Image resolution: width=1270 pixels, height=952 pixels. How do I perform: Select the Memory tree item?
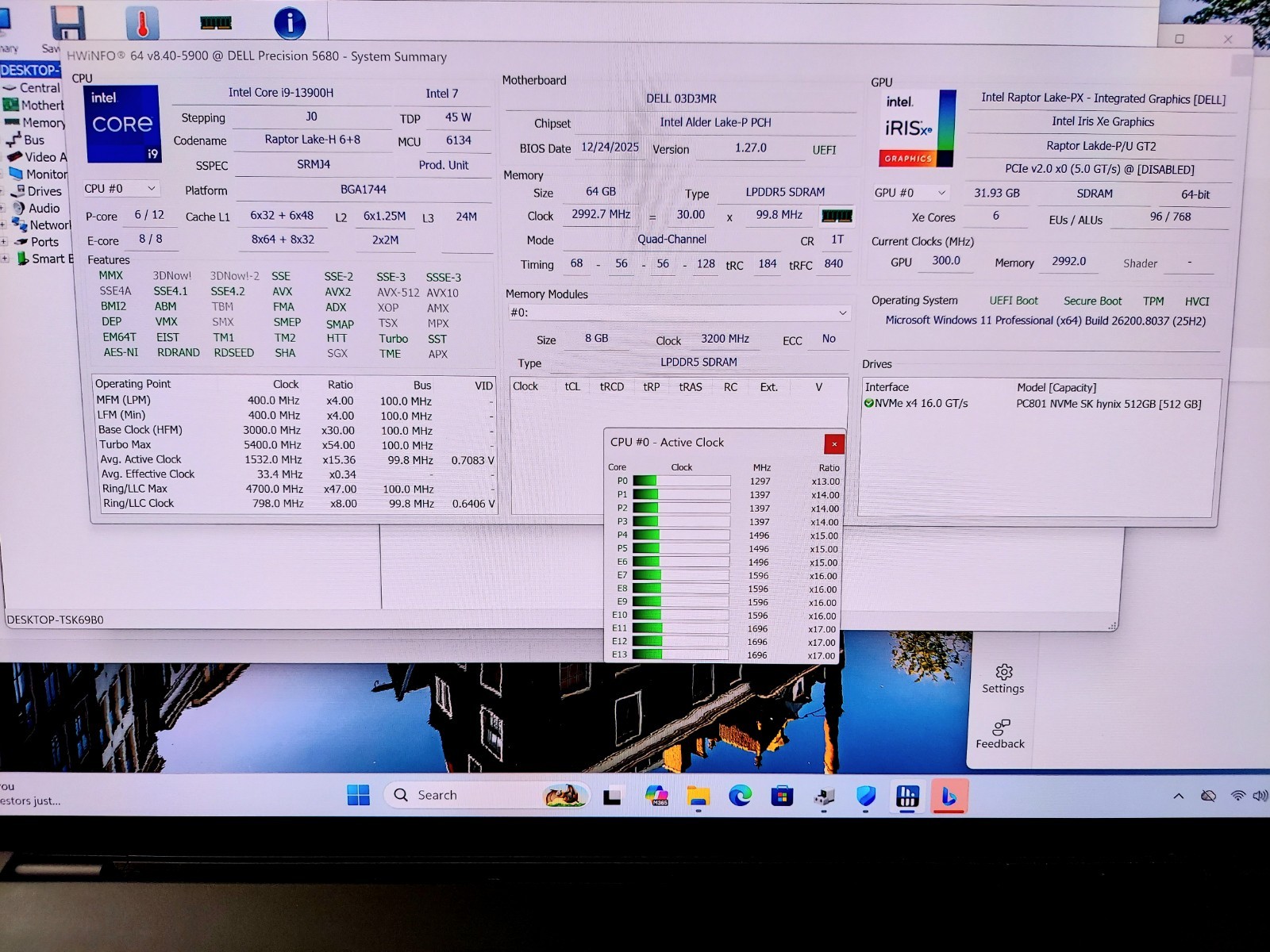coord(44,122)
